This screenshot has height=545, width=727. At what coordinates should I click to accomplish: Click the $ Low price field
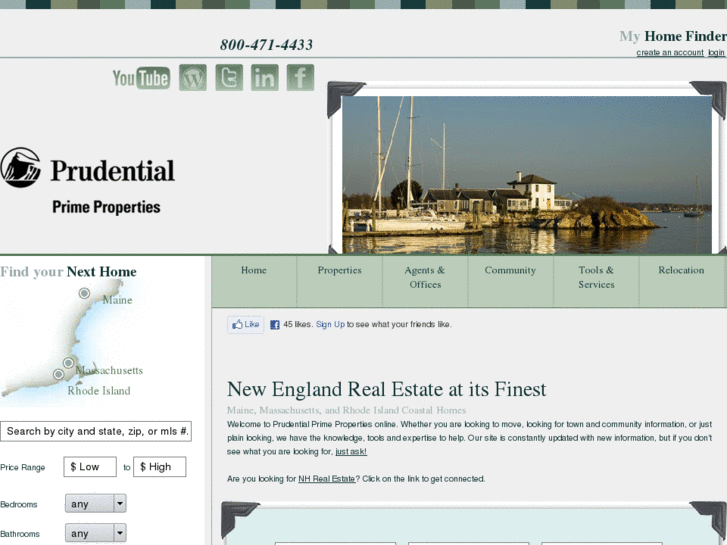click(x=90, y=467)
